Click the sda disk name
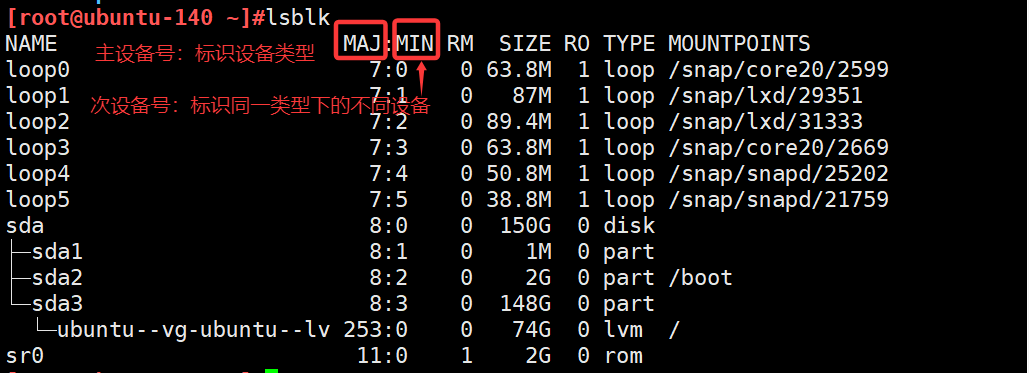 click(25, 225)
